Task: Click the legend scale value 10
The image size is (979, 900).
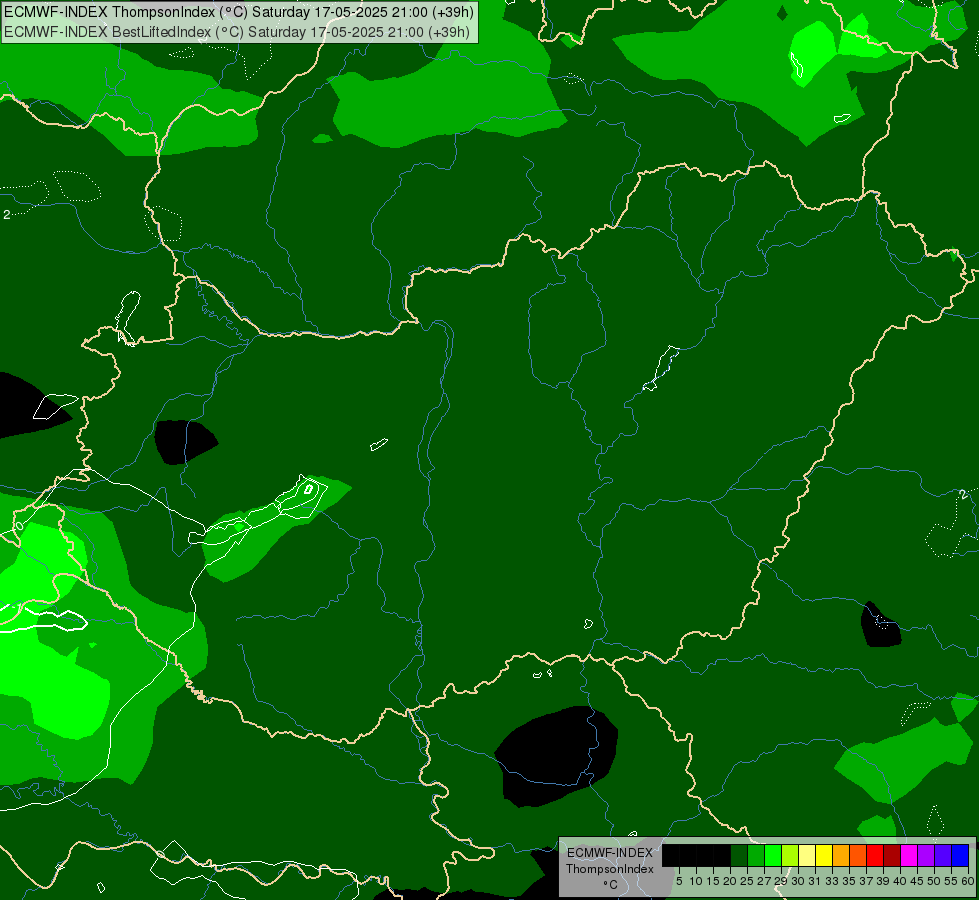Action: tap(696, 881)
